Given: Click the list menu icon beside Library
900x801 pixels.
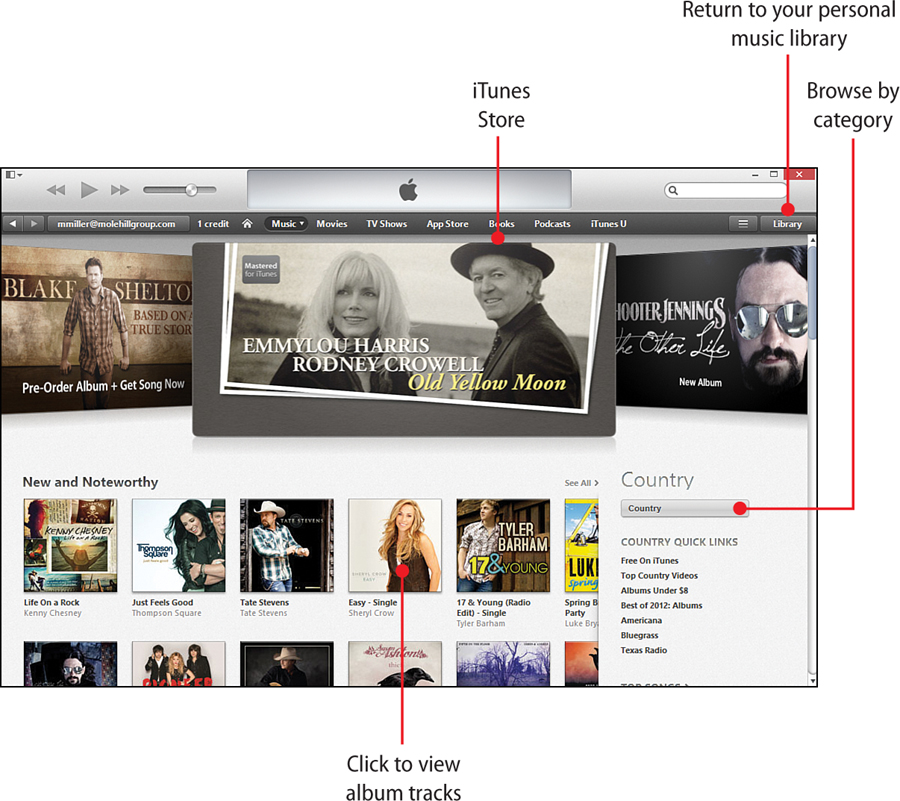Looking at the screenshot, I should point(743,224).
